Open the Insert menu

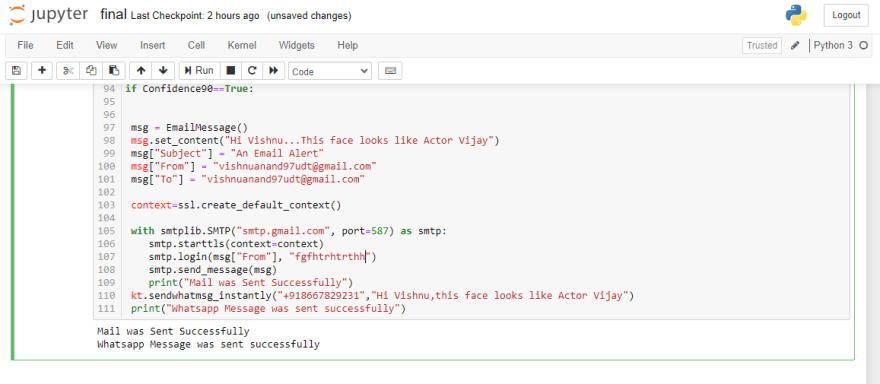153,45
